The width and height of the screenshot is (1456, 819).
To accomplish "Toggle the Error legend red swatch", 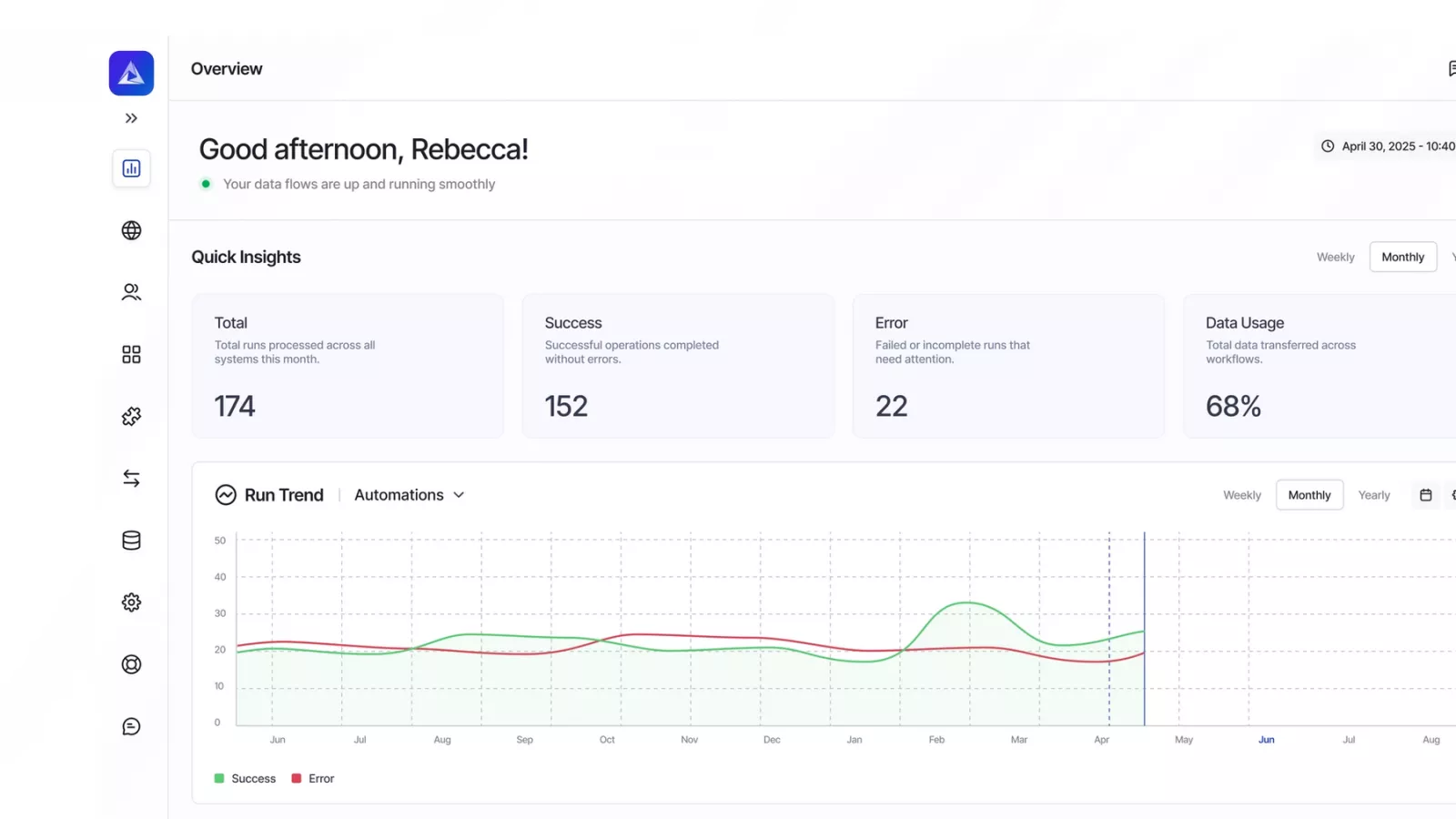I will pos(297,779).
